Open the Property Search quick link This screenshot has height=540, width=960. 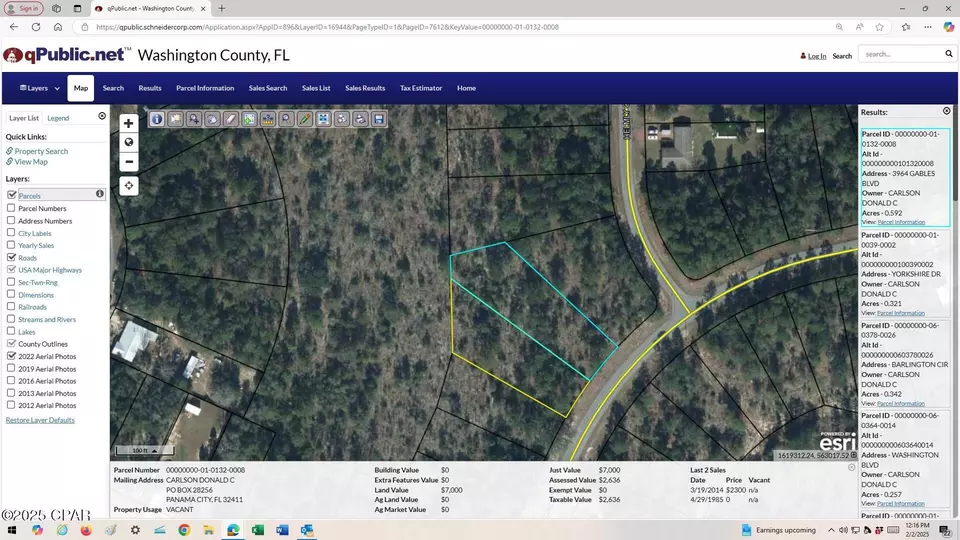pyautogui.click(x=41, y=151)
